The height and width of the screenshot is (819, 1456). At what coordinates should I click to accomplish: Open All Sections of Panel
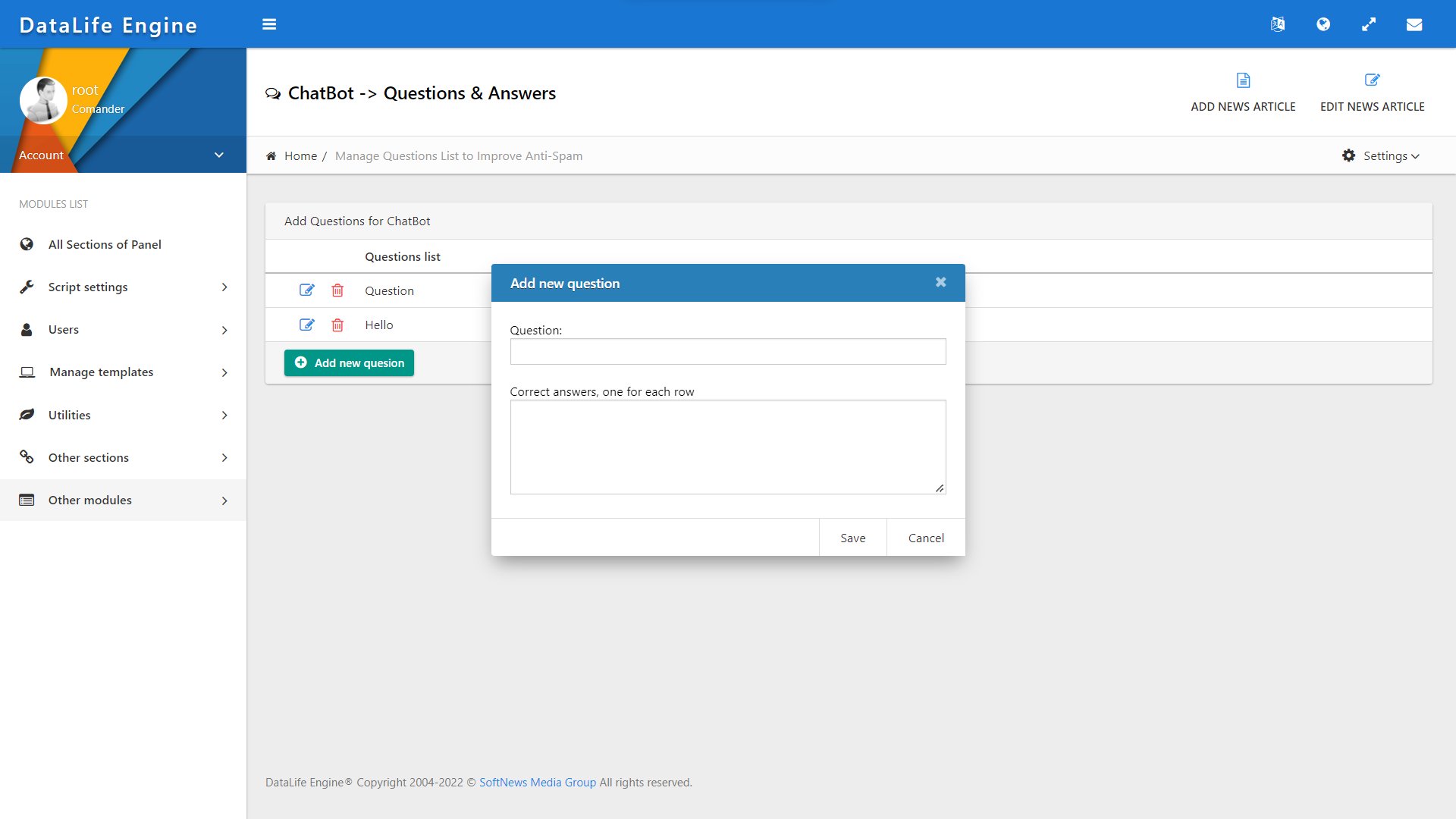(105, 244)
